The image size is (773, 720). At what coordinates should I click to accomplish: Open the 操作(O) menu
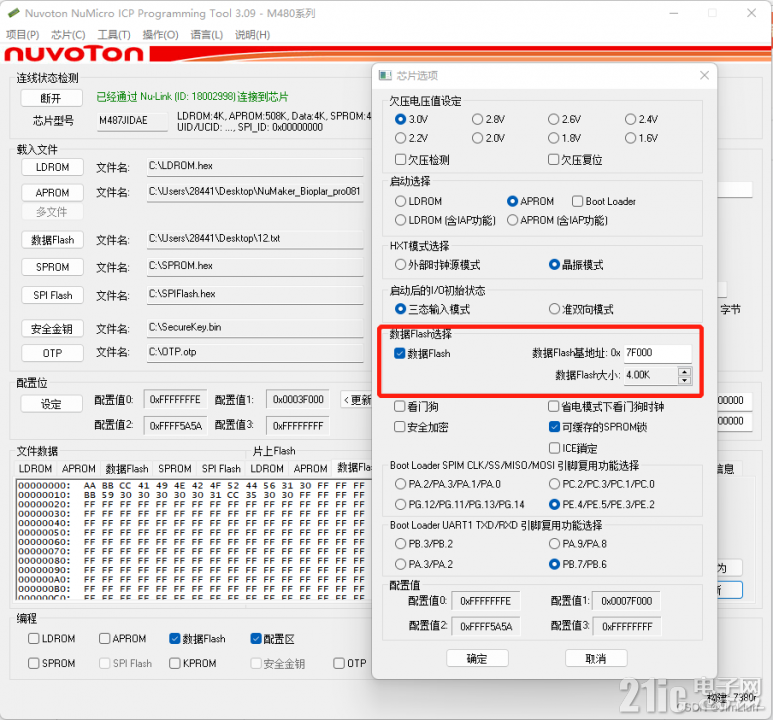point(160,35)
